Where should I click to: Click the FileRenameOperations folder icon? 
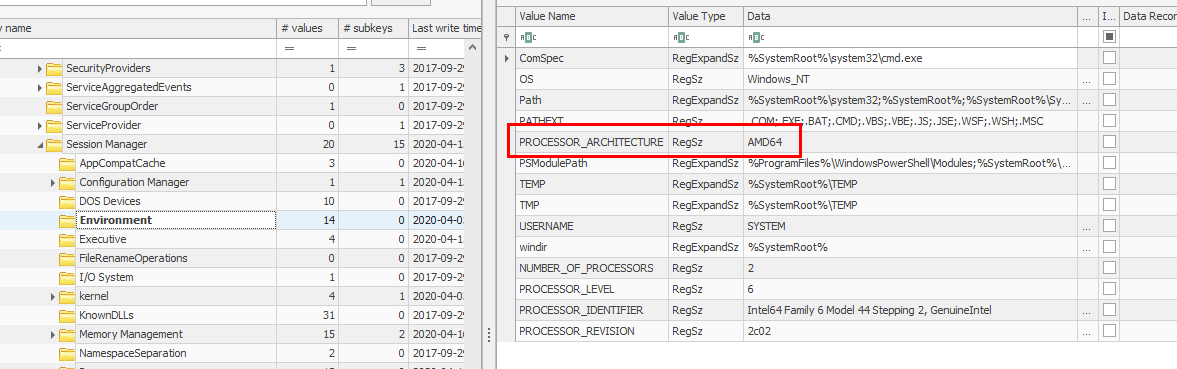pos(67,258)
